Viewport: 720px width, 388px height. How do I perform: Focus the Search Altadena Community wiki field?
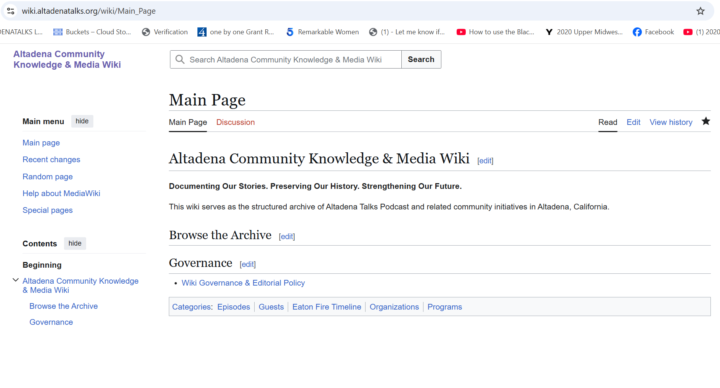tap(286, 59)
